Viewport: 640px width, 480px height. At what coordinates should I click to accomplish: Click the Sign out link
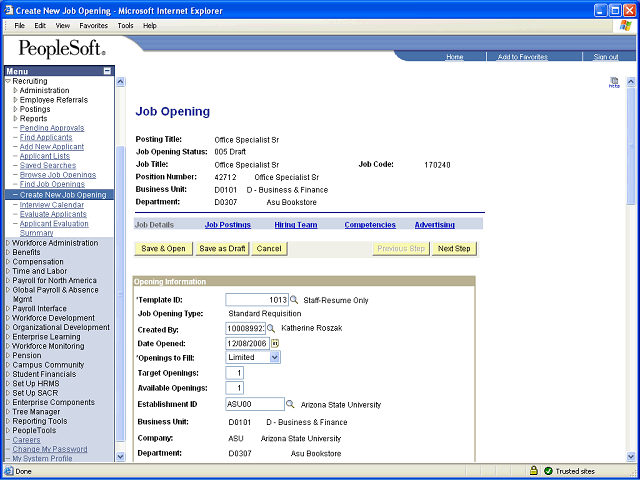tap(606, 57)
